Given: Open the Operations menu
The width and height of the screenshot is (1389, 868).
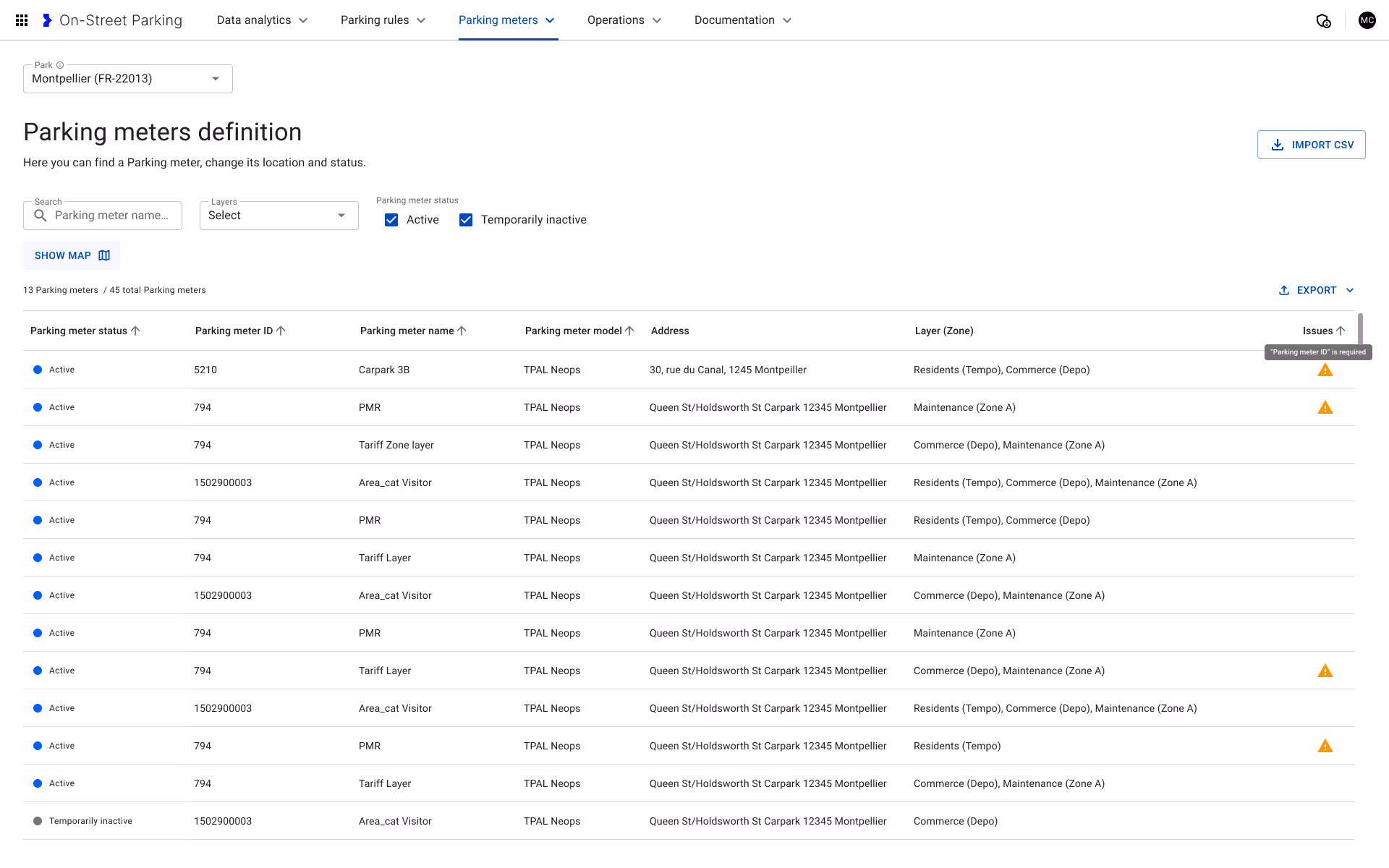Looking at the screenshot, I should click(624, 20).
